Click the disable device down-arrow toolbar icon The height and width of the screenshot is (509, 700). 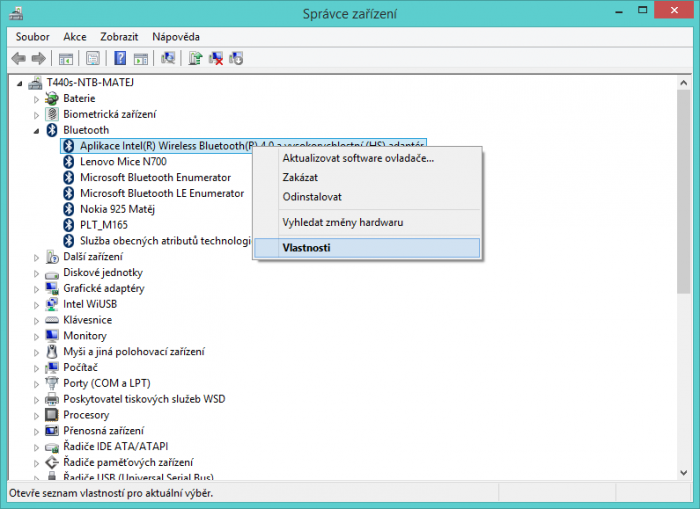pos(236,59)
